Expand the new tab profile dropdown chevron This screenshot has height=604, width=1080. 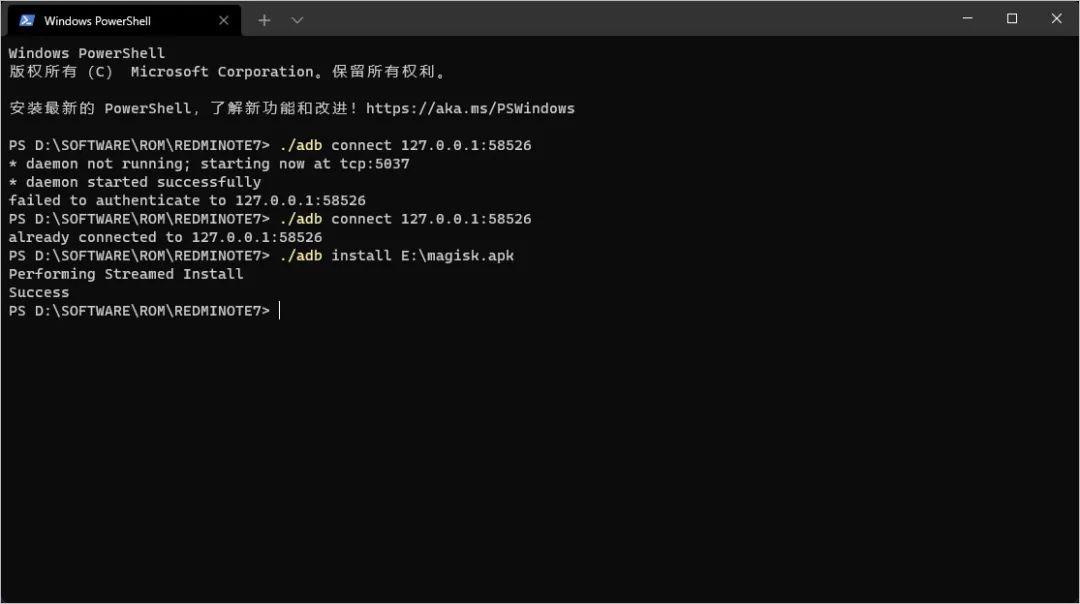(297, 20)
